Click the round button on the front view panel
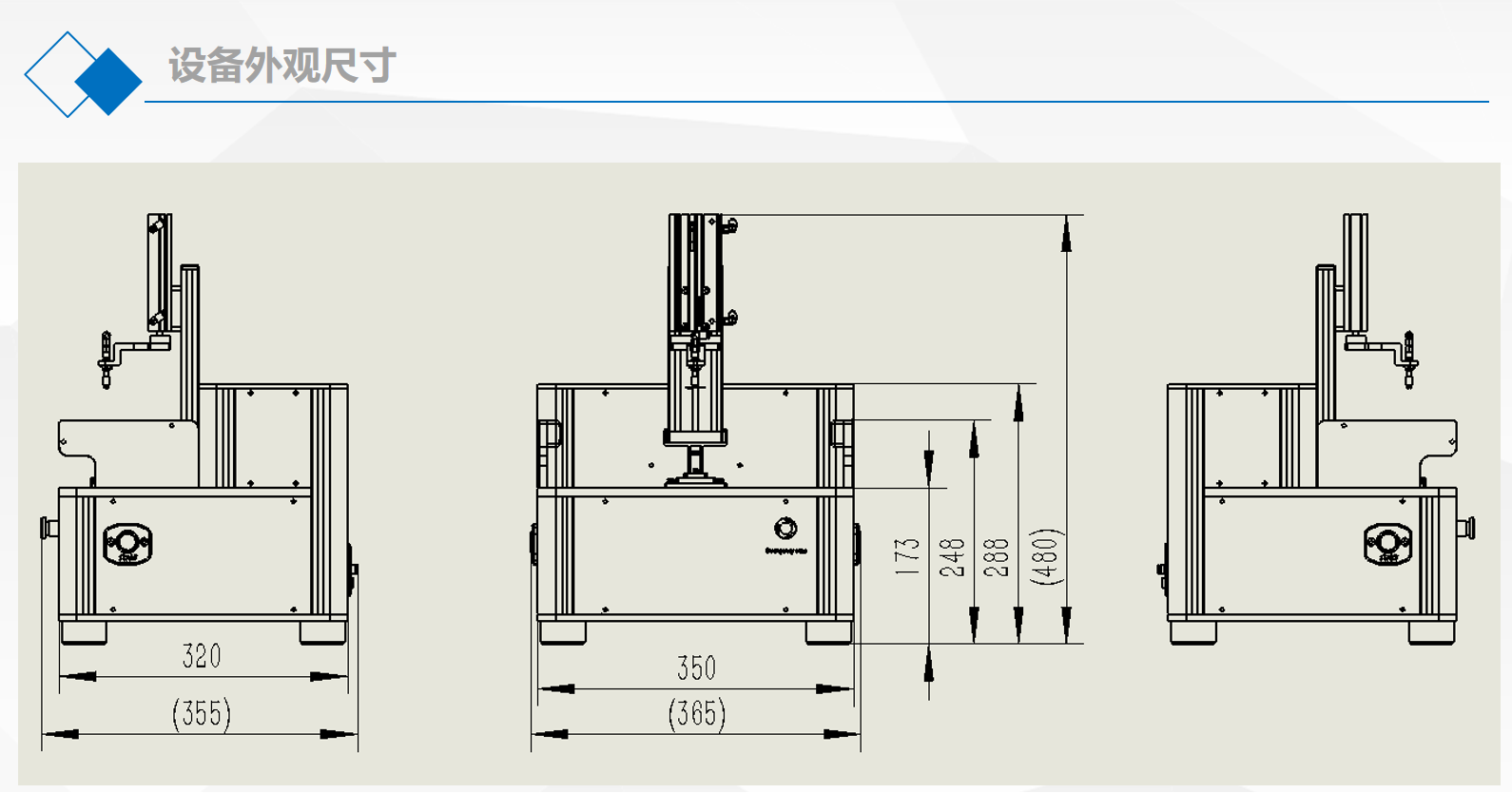Image resolution: width=1512 pixels, height=793 pixels. tap(785, 529)
